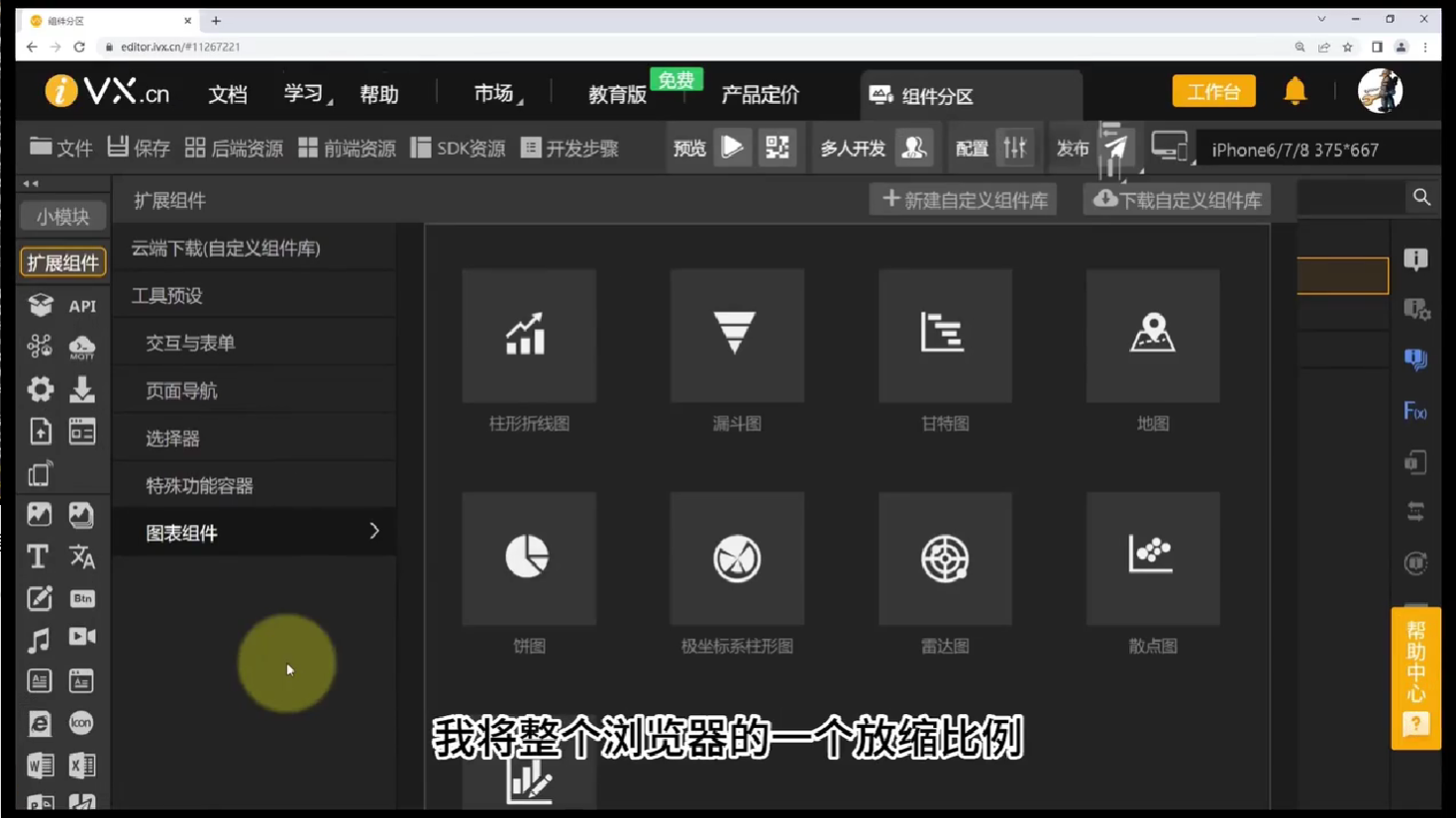The image size is (1456, 818).
Task: Select the 交互与表单 category
Action: [255, 343]
